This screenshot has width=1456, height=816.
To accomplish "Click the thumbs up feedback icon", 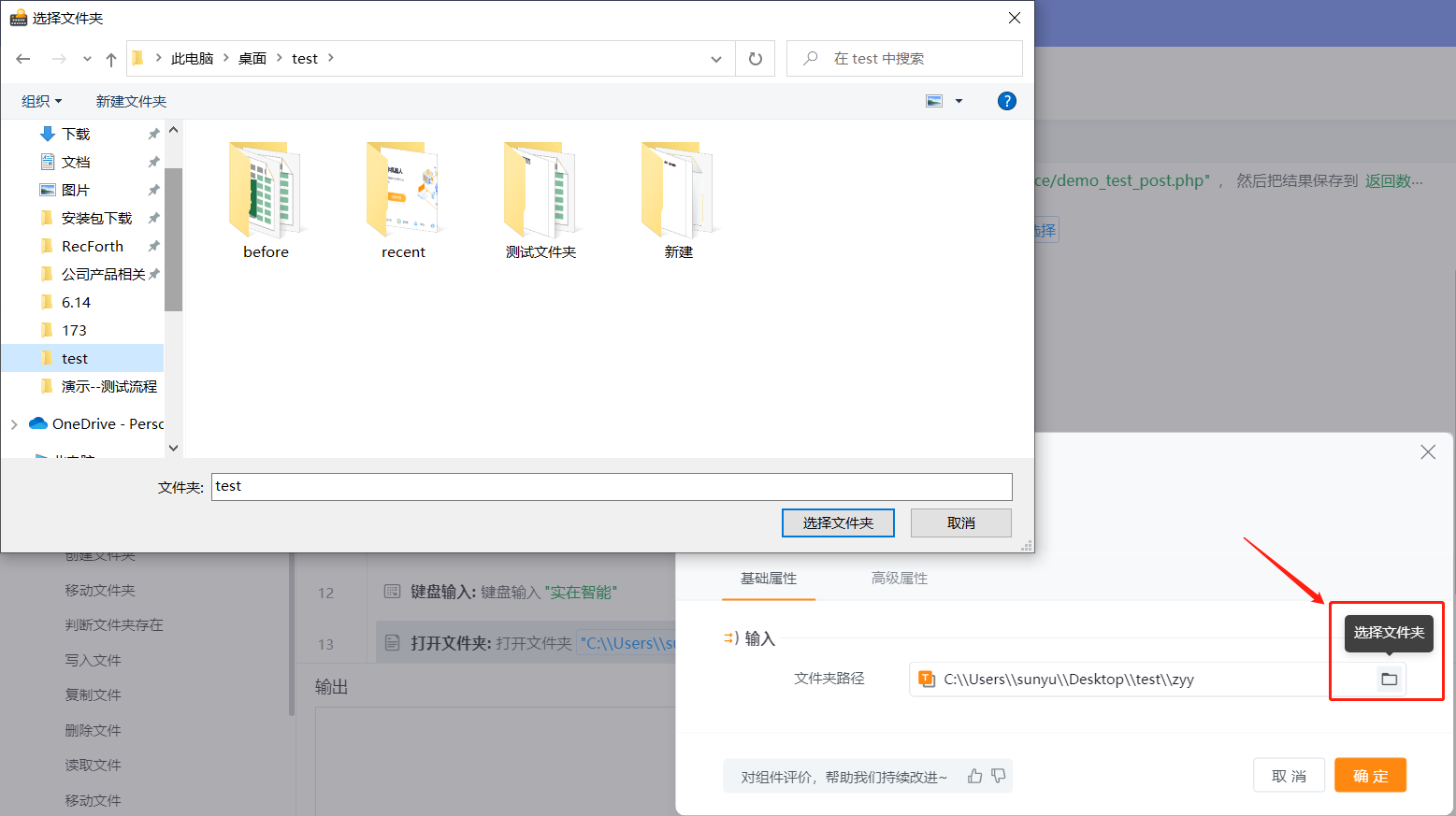I will click(974, 776).
